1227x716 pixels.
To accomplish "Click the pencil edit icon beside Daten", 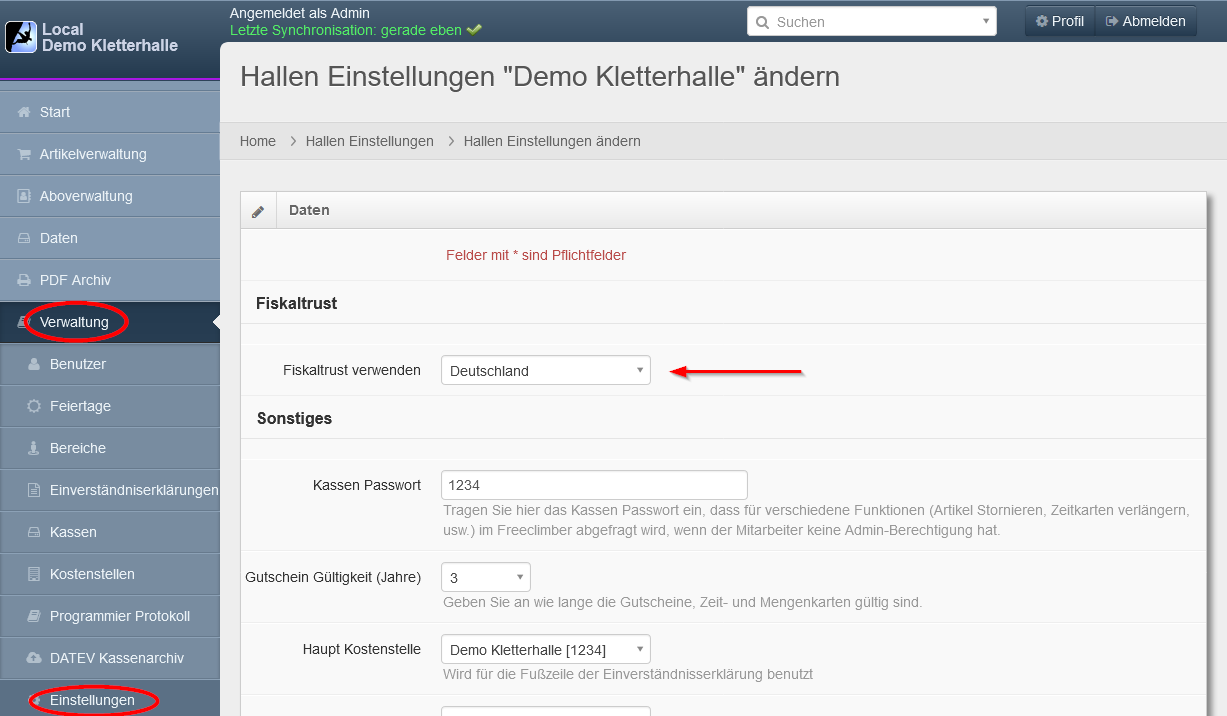I will [258, 211].
